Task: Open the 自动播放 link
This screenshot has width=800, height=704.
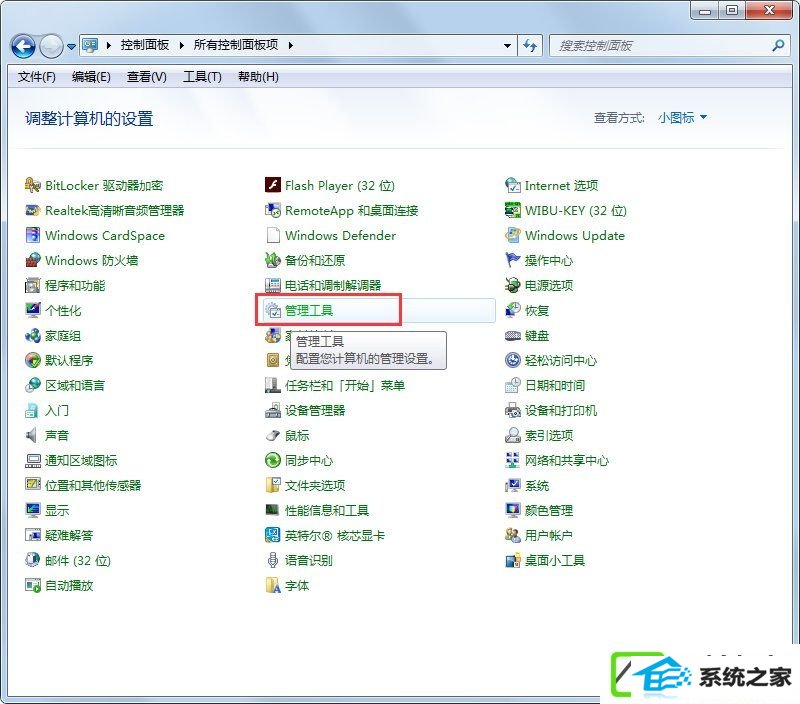Action: coord(69,586)
